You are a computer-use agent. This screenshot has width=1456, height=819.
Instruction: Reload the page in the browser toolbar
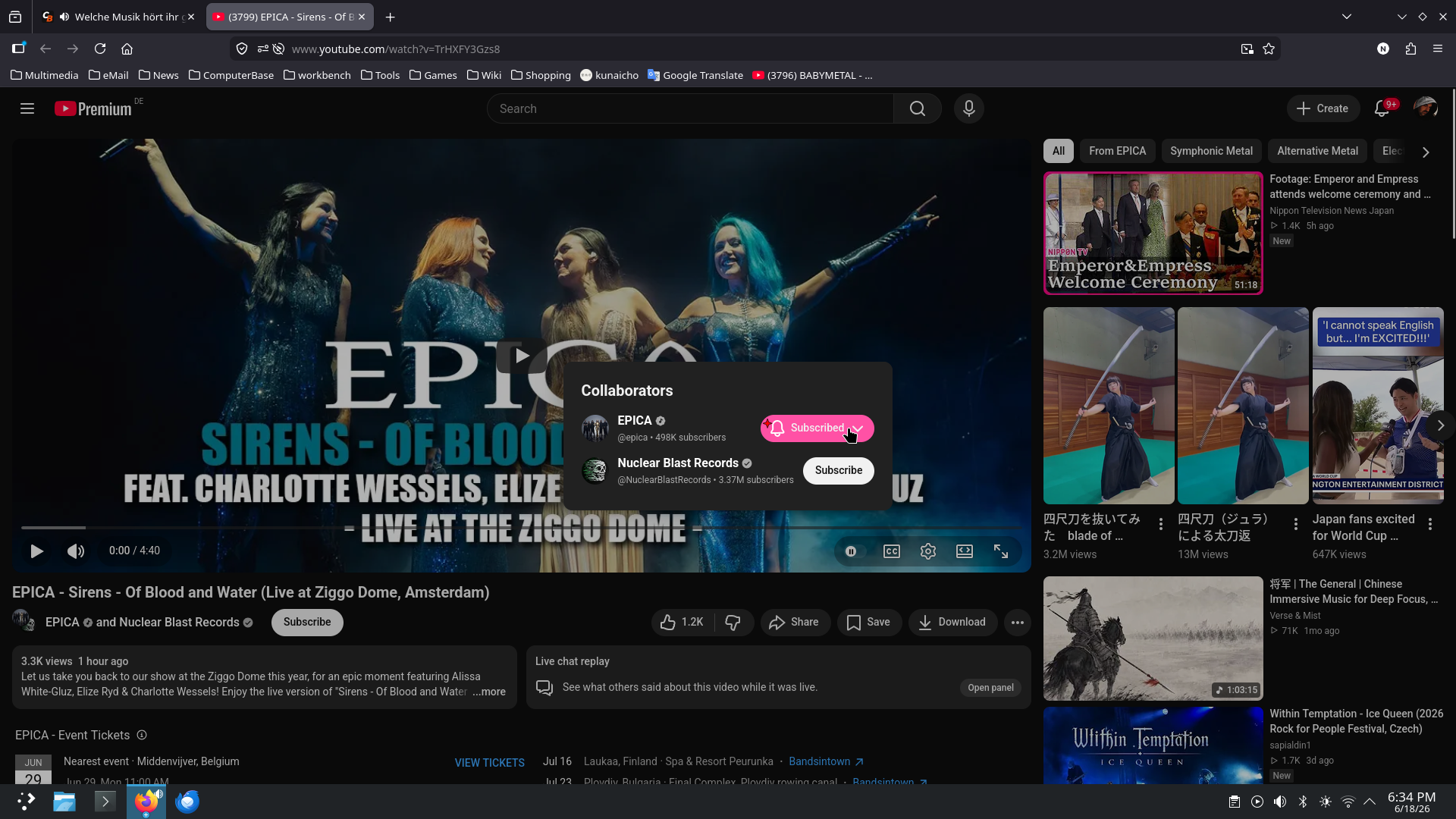click(100, 49)
